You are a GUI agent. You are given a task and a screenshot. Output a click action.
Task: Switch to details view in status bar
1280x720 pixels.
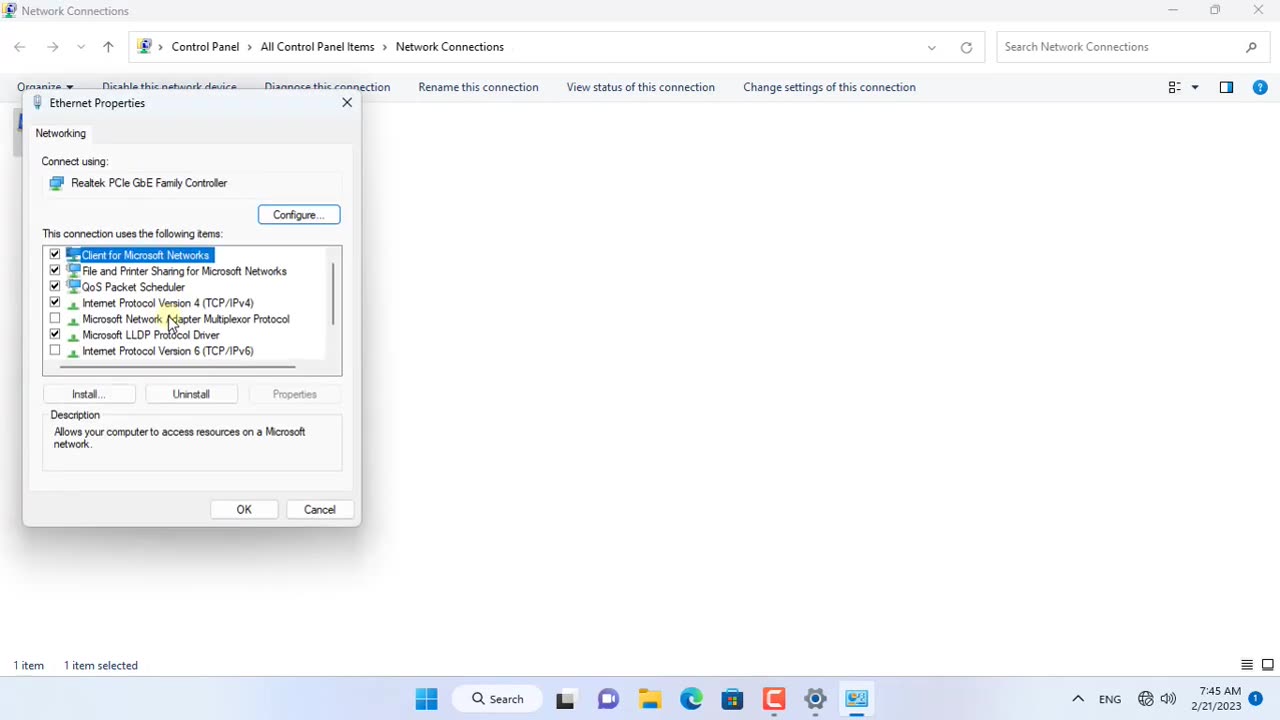(1247, 665)
